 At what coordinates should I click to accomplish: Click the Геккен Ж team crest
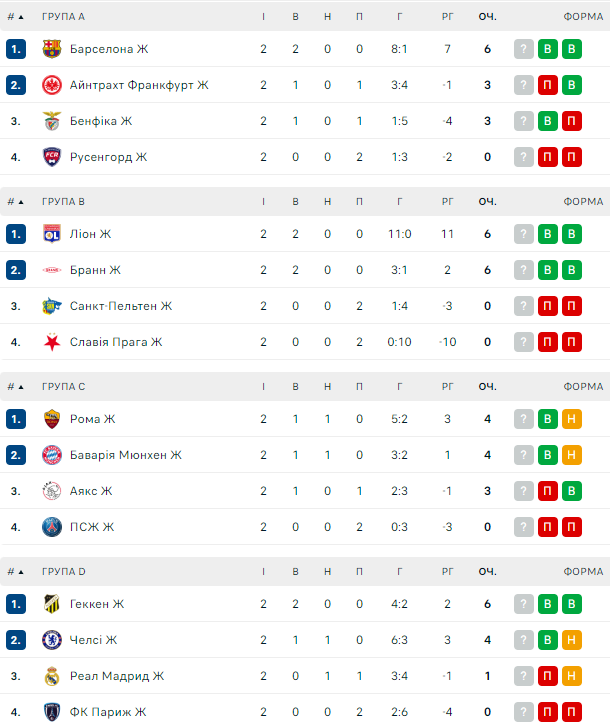tap(52, 604)
